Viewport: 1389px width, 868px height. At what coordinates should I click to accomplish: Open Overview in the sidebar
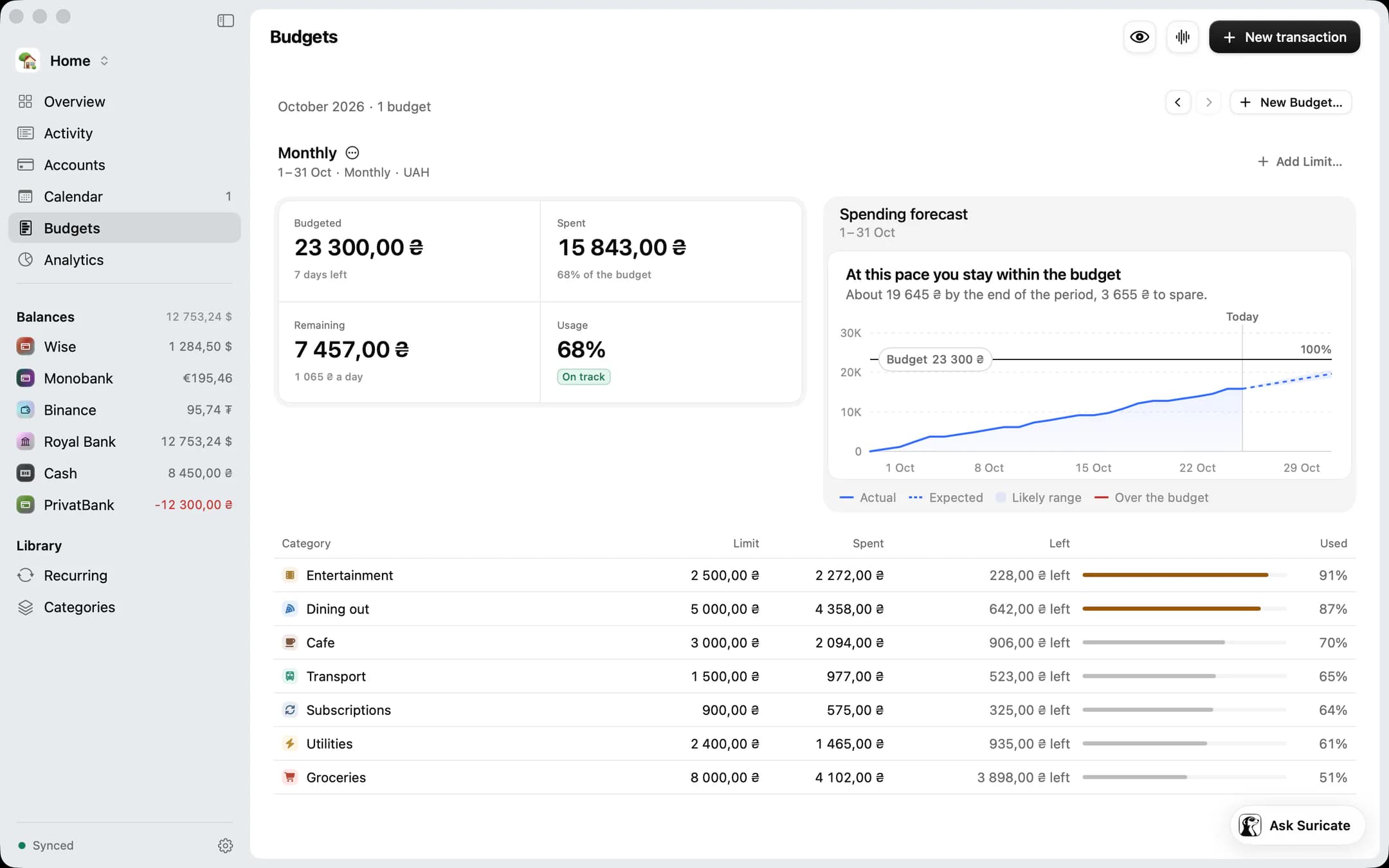pyautogui.click(x=125, y=102)
